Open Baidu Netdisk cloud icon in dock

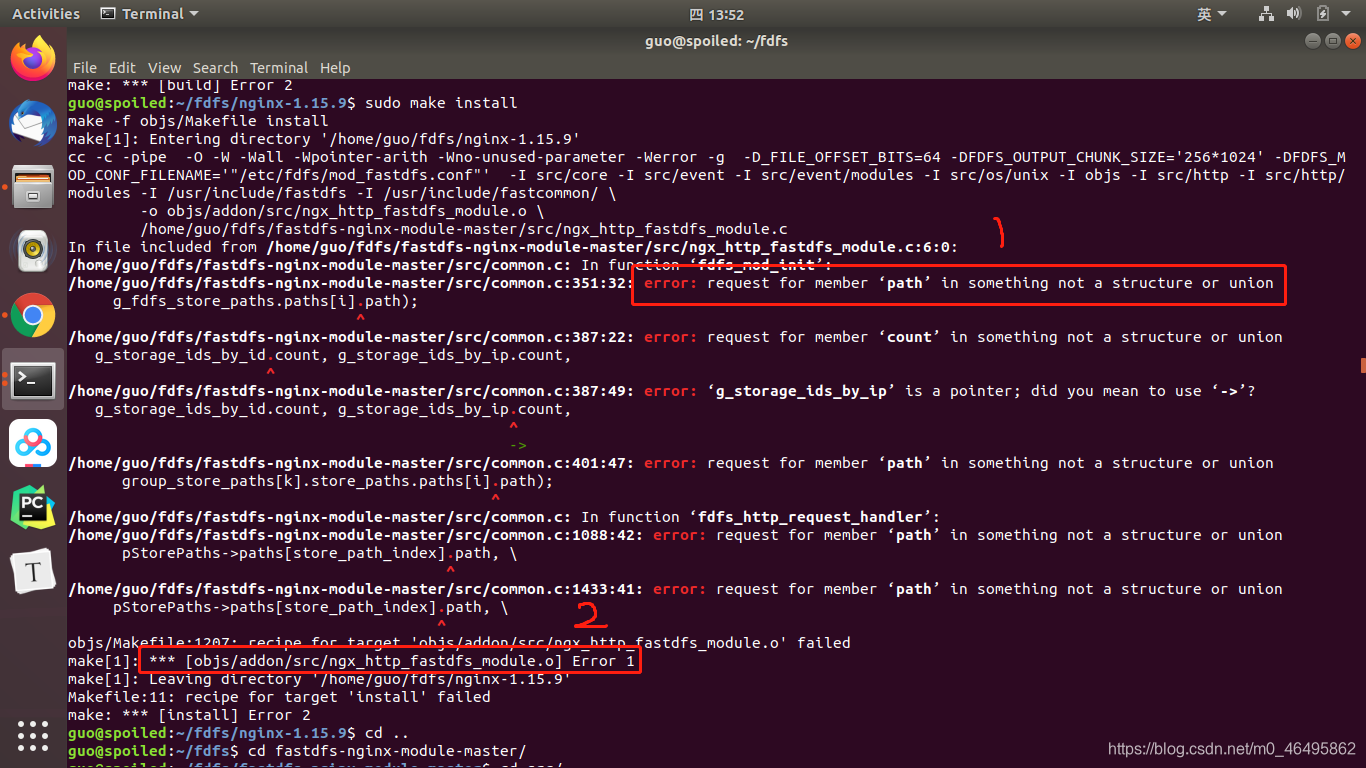tap(33, 444)
